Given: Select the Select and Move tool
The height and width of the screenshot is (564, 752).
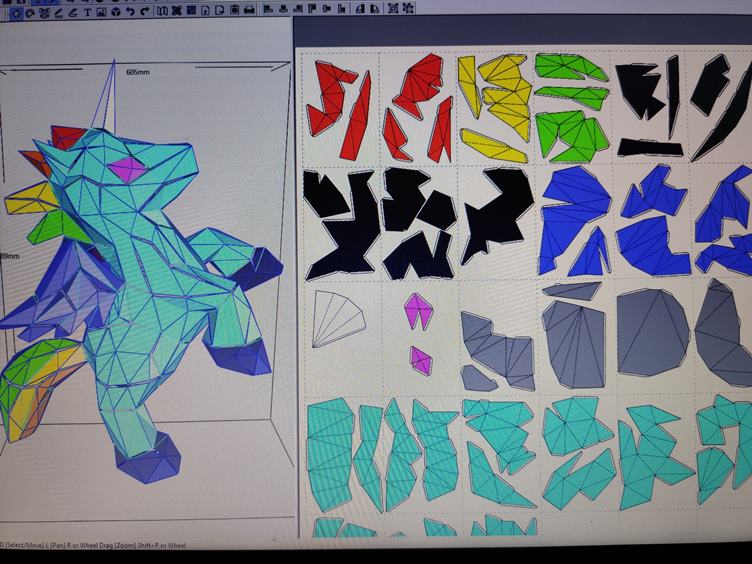Looking at the screenshot, I should tap(16, 13).
